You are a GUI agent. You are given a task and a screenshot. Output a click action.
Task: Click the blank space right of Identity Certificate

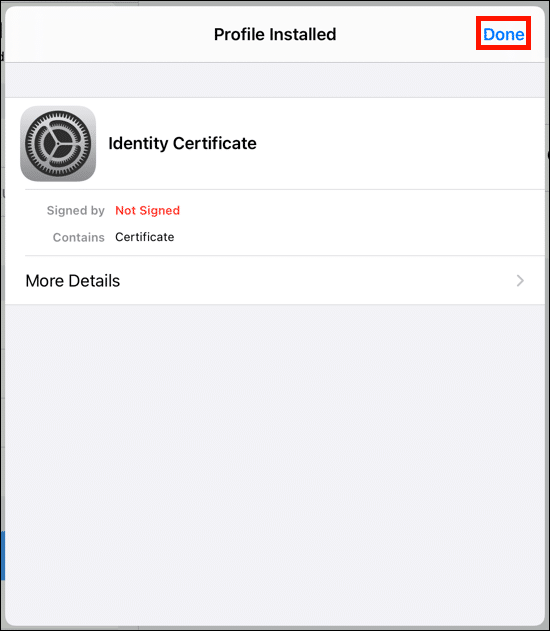click(x=400, y=143)
